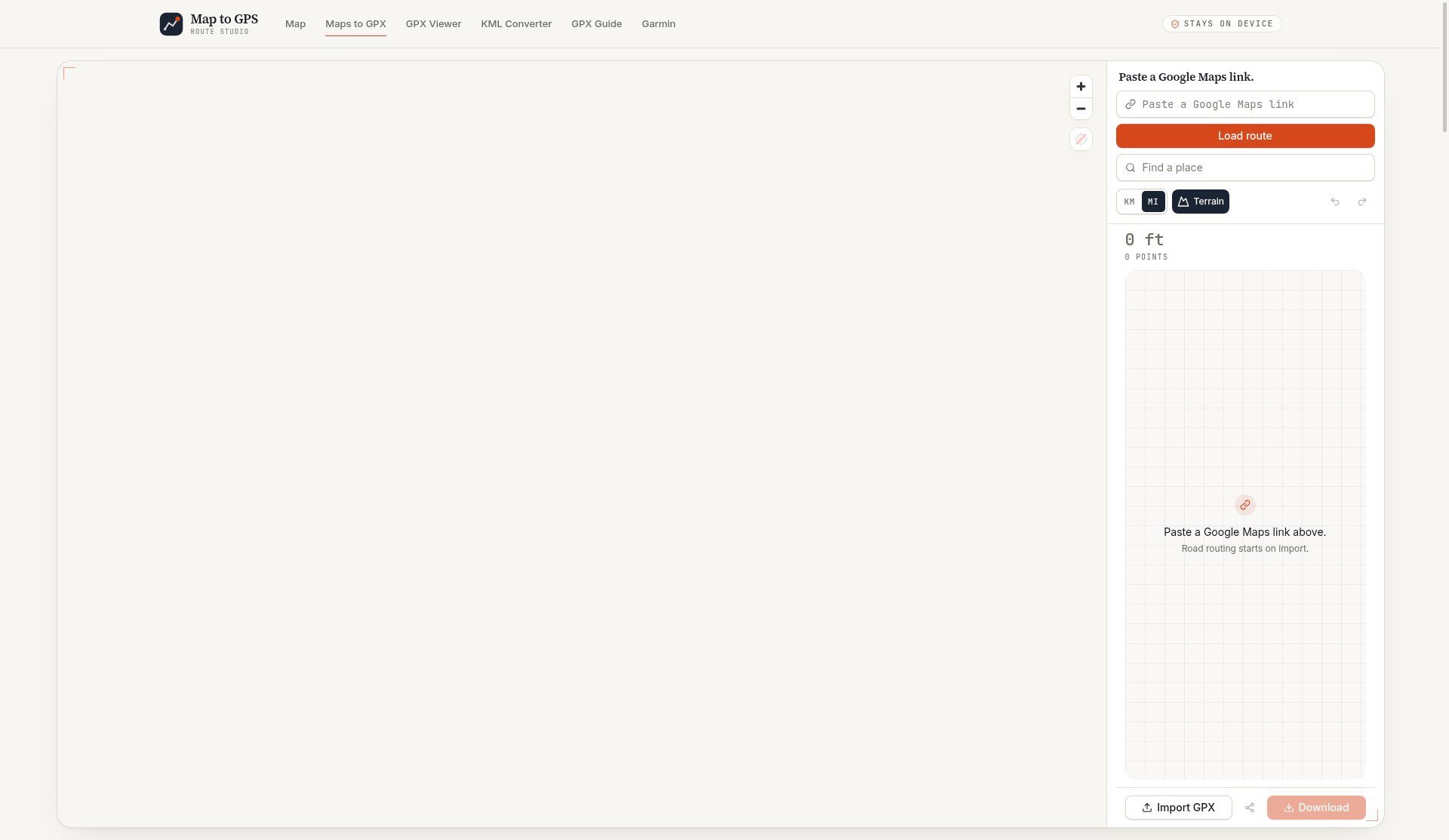Click the Stays on Device badge

[x=1221, y=24]
